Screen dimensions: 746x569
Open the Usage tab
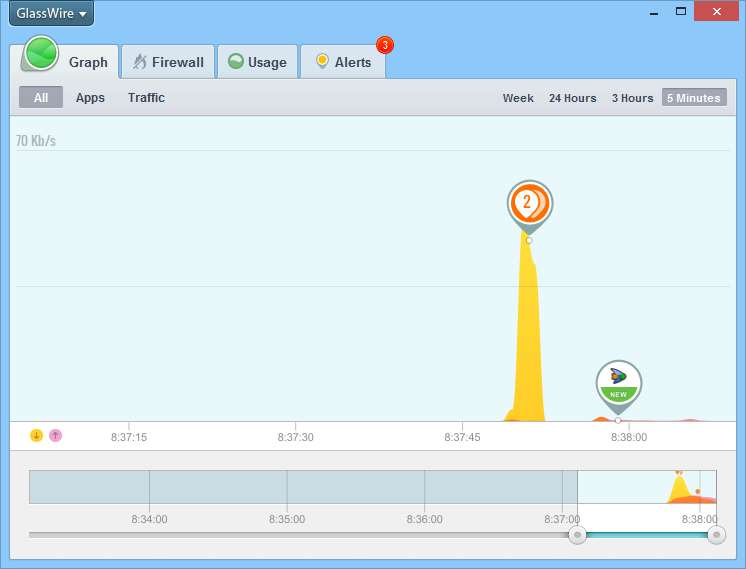pyautogui.click(x=257, y=62)
